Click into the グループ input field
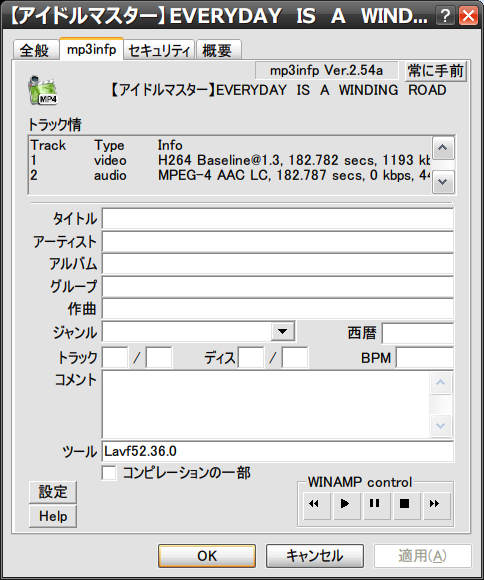Image resolution: width=484 pixels, height=580 pixels. [278, 287]
